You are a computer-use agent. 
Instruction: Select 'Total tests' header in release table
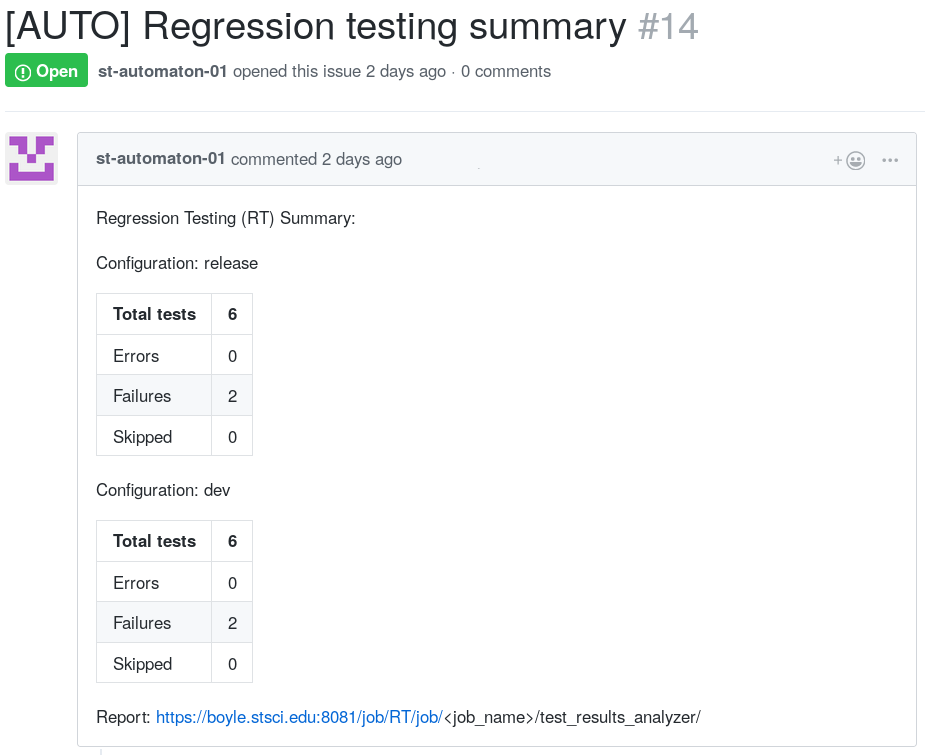(x=154, y=314)
